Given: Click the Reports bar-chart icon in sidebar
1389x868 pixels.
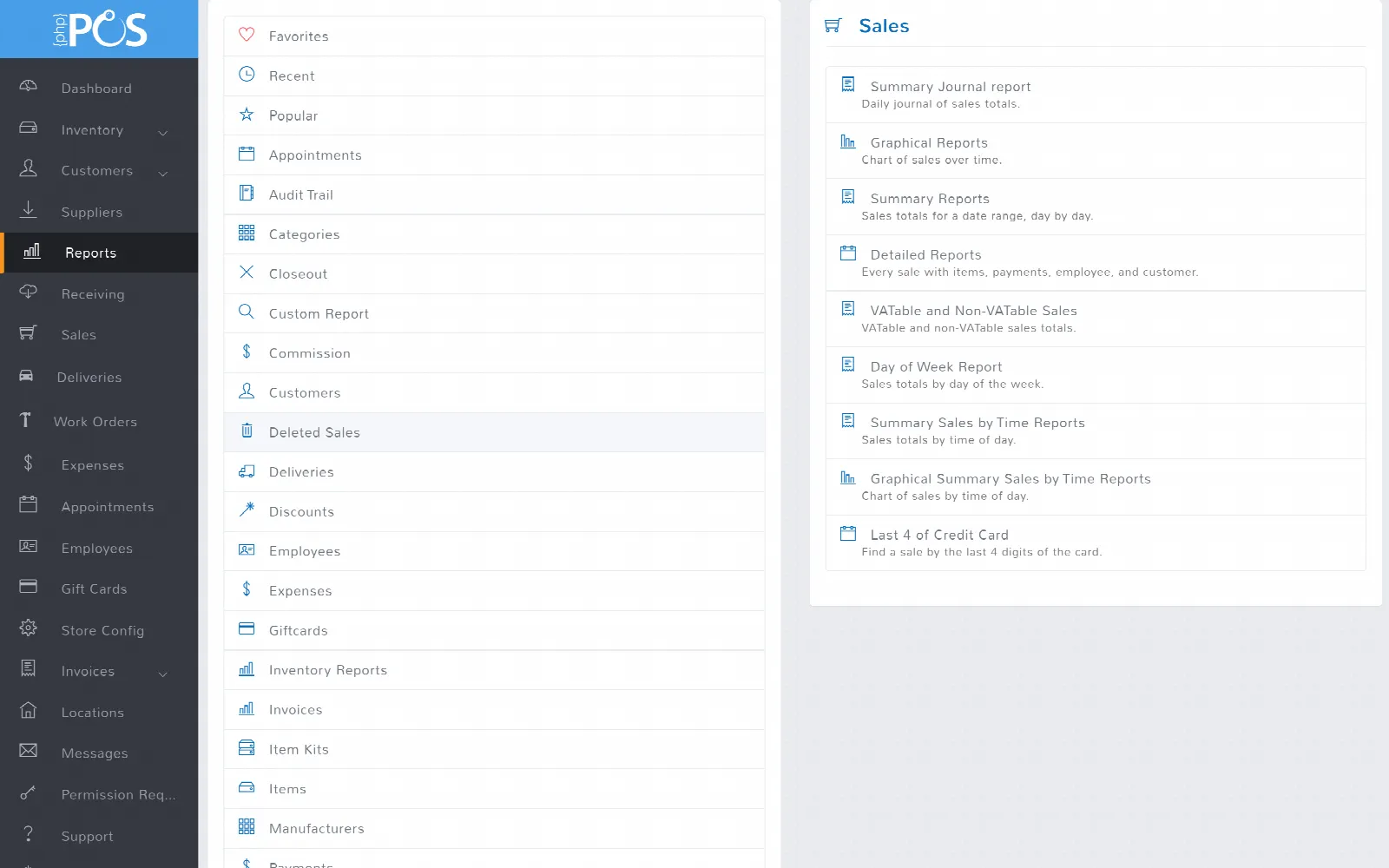Looking at the screenshot, I should (x=32, y=252).
